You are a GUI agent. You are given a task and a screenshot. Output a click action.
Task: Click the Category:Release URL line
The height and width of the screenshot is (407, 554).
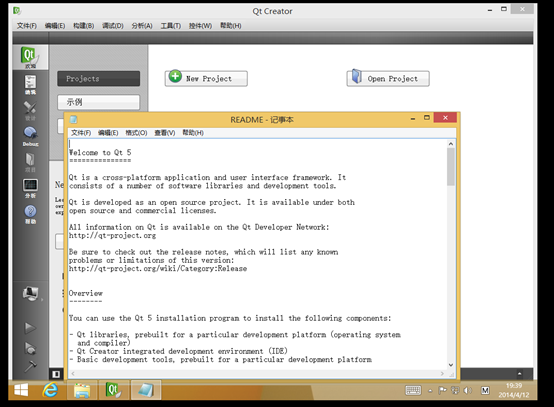tap(158, 269)
